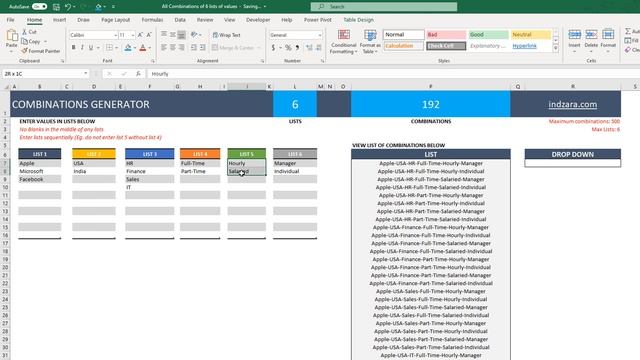The image size is (640, 360).
Task: Click the Fill Color bucket swatch
Action: click(x=128, y=48)
